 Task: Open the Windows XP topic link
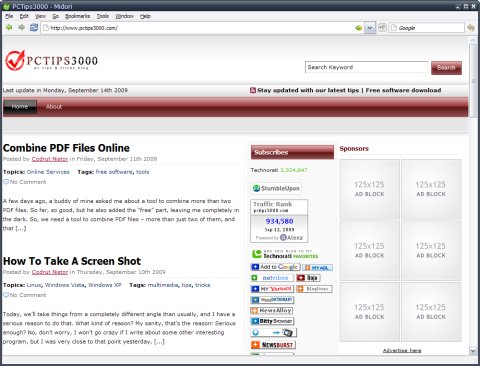pyautogui.click(x=105, y=285)
